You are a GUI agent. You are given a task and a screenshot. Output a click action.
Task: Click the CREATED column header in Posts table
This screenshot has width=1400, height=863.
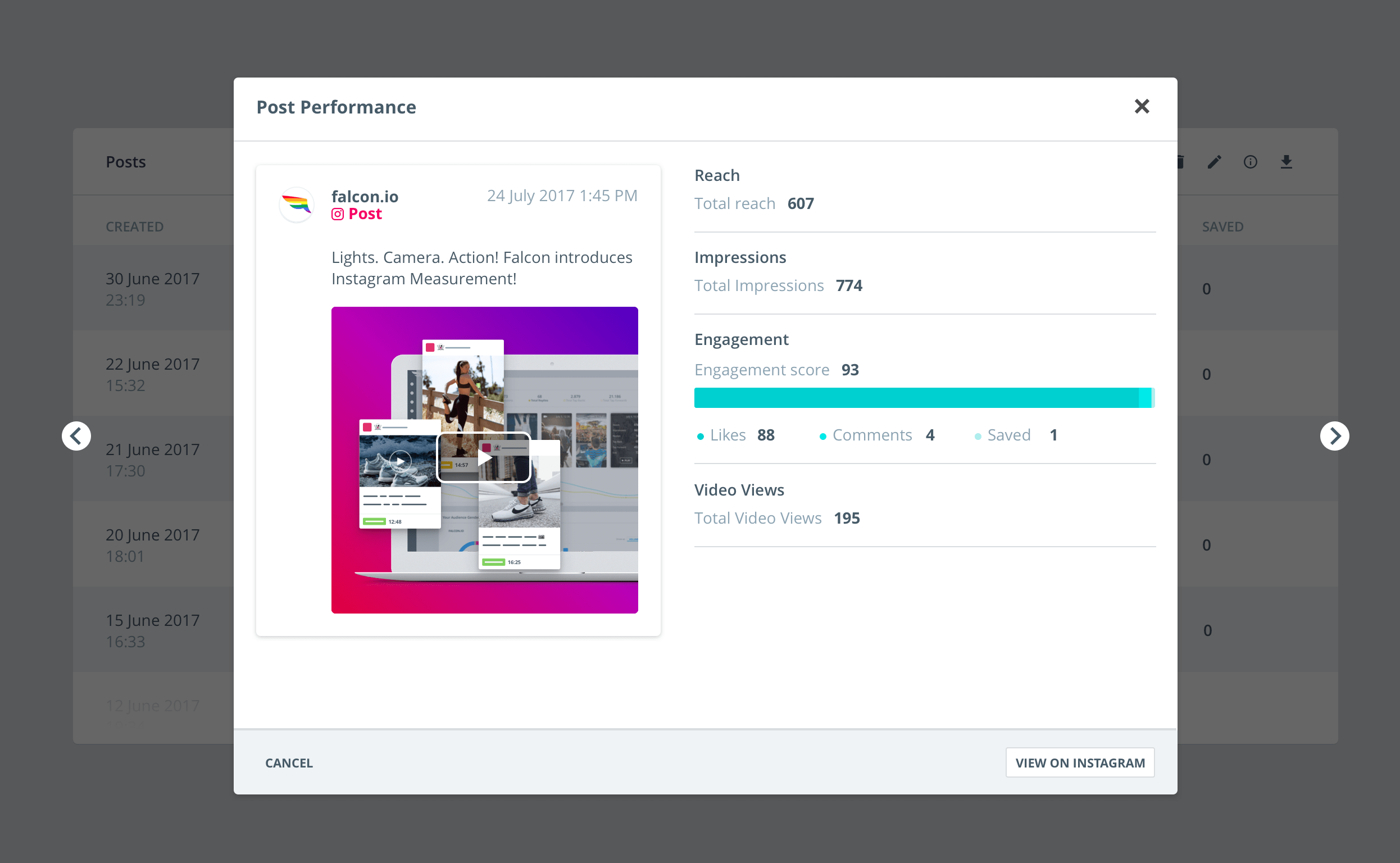(x=135, y=226)
